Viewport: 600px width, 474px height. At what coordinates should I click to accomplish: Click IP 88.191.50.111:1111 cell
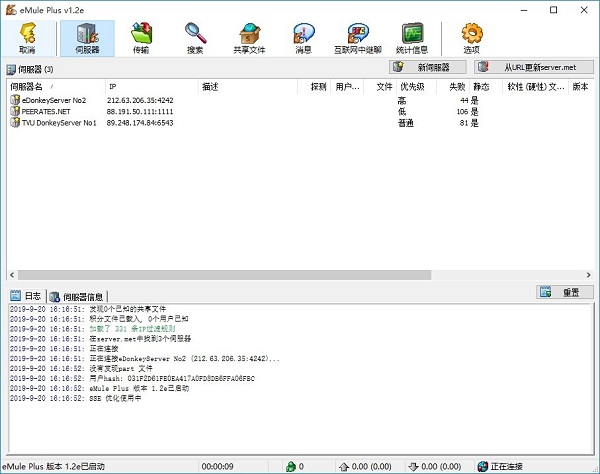point(140,112)
